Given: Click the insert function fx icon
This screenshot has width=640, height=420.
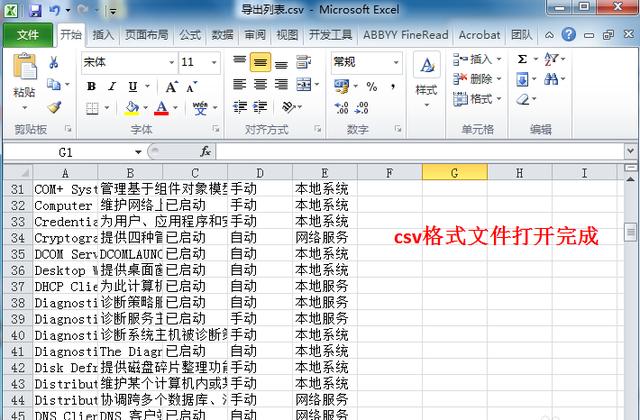Looking at the screenshot, I should pyautogui.click(x=205, y=151).
